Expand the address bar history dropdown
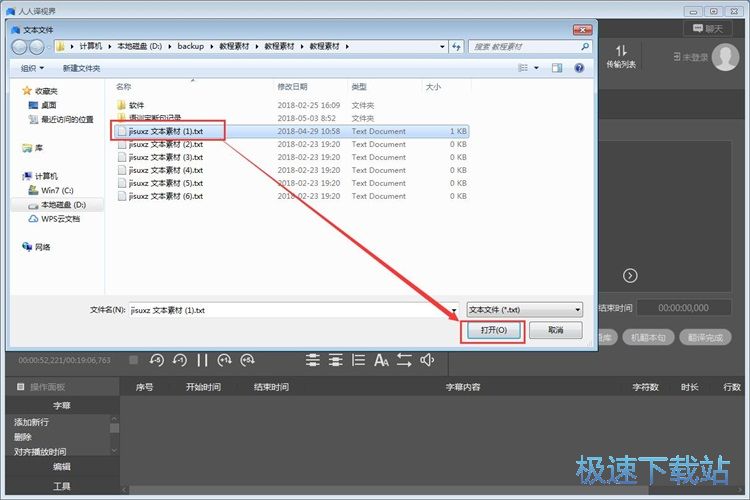 [x=442, y=46]
